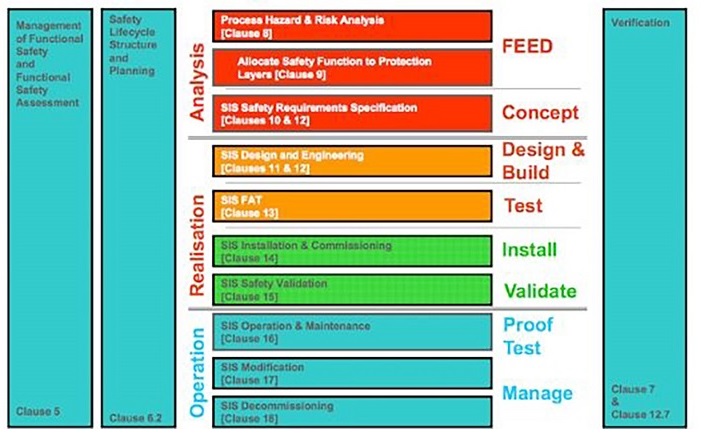
Task: Click the SIS Modification Clause 17 box
Action: tap(352, 374)
